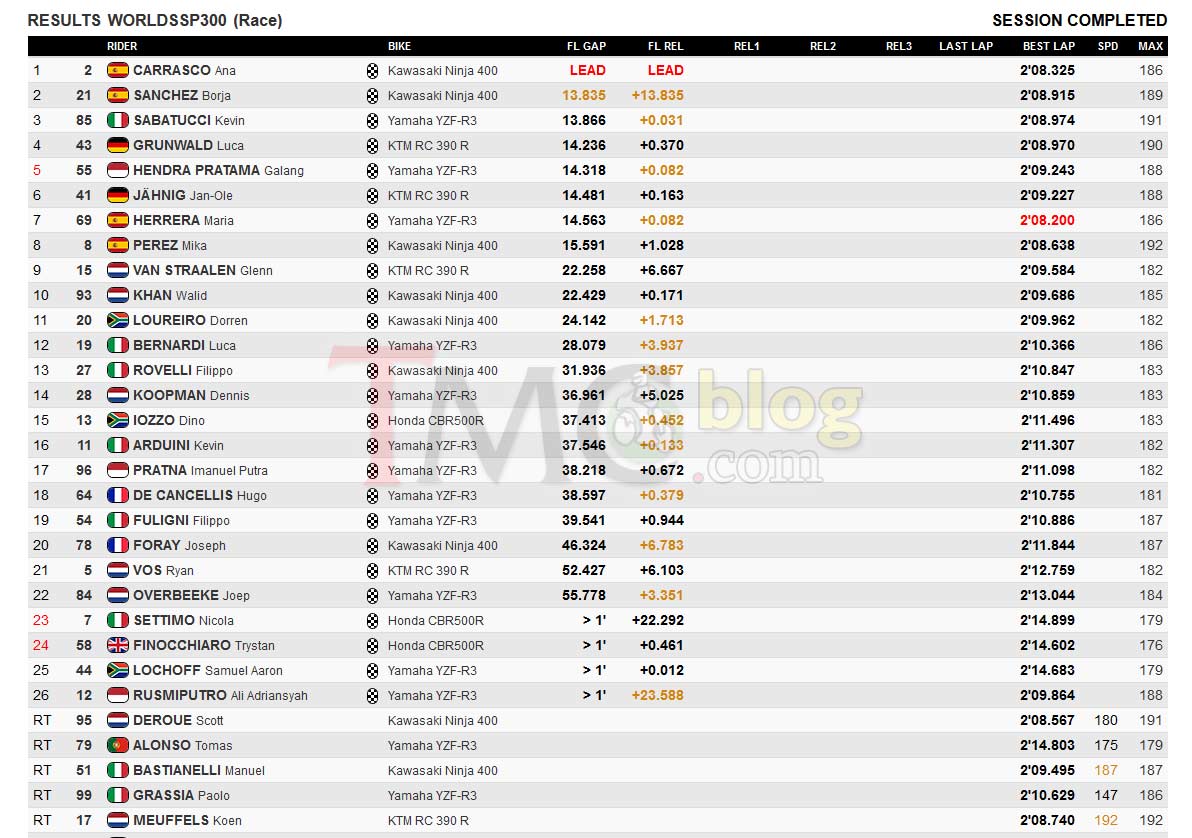Click the Indonesian flag beside HENDRA PRATAMA
Viewport: 1192px width, 838px height.
tap(118, 170)
